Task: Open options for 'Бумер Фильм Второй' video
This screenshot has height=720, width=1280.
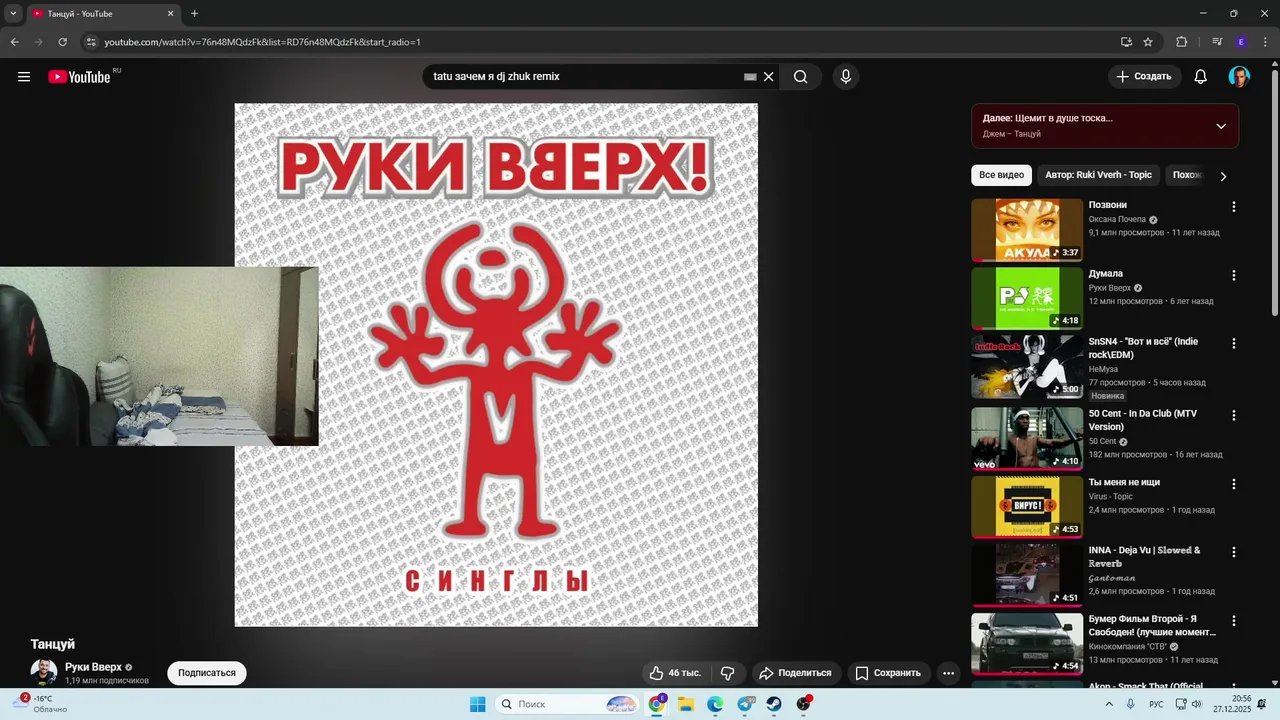Action: (1233, 621)
